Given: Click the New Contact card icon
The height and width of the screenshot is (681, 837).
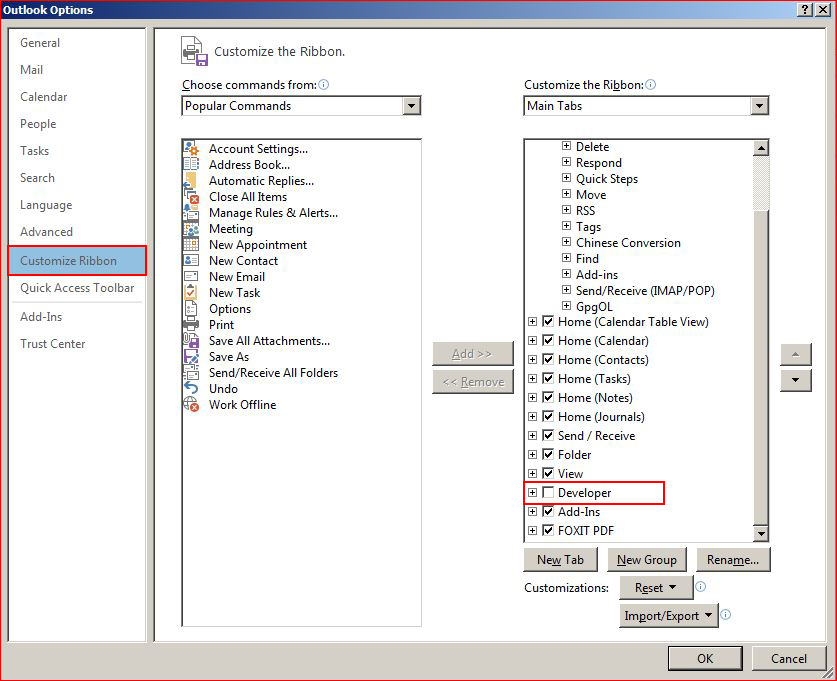Looking at the screenshot, I should tap(191, 260).
